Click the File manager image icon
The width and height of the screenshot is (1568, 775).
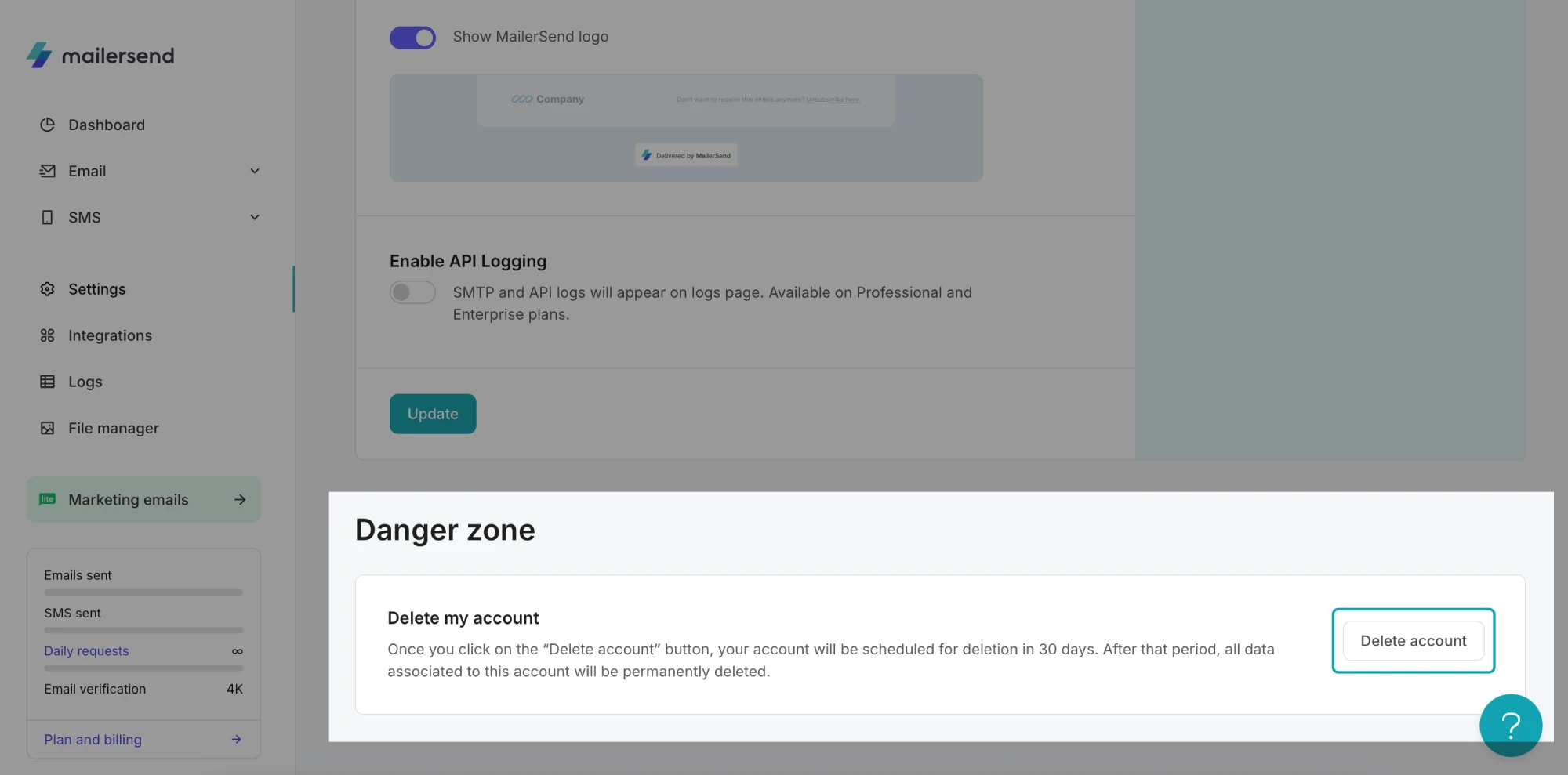[48, 428]
